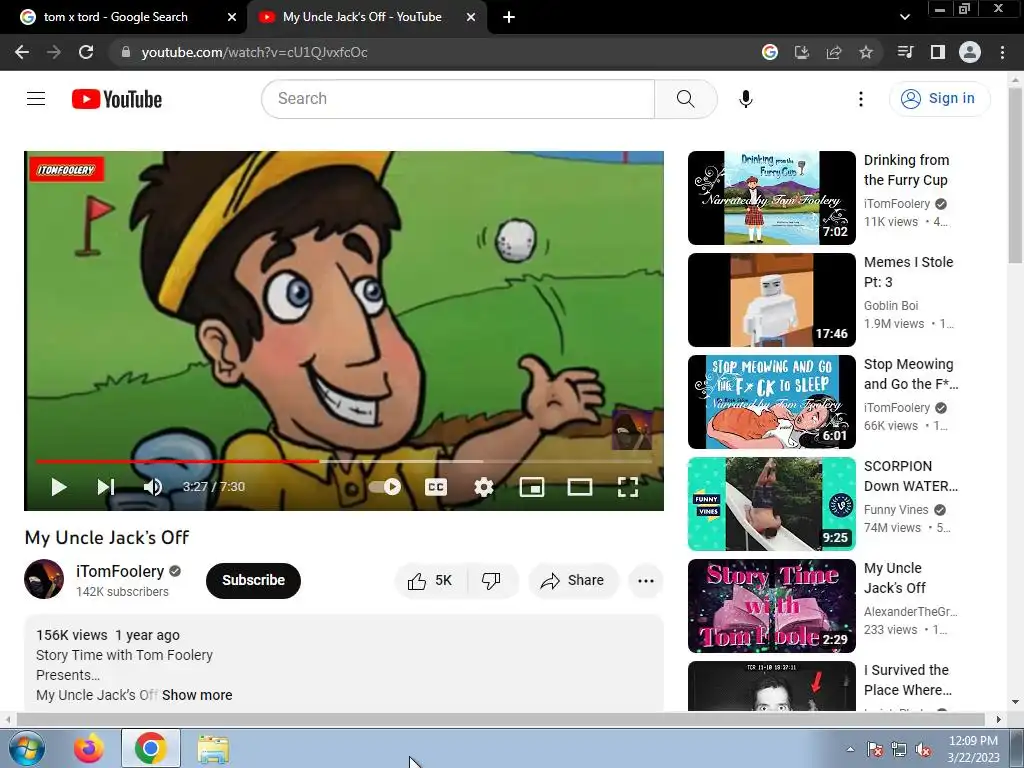Viewport: 1024px width, 768px height.
Task: Show hidden system tray icons arrow
Action: (x=850, y=749)
